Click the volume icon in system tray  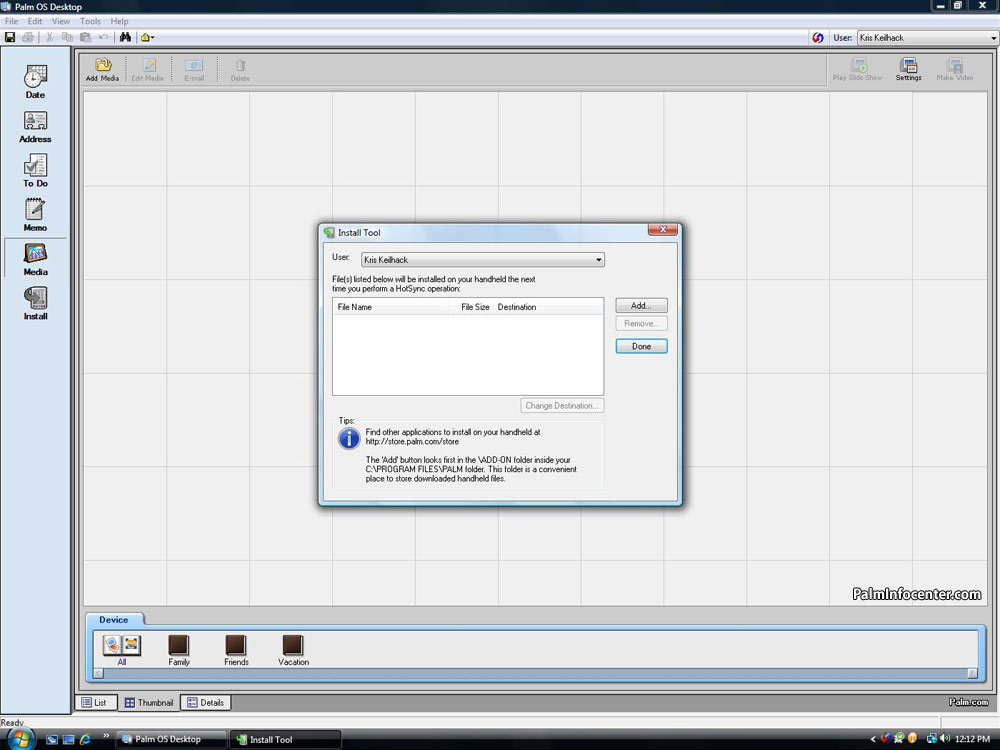tap(945, 739)
